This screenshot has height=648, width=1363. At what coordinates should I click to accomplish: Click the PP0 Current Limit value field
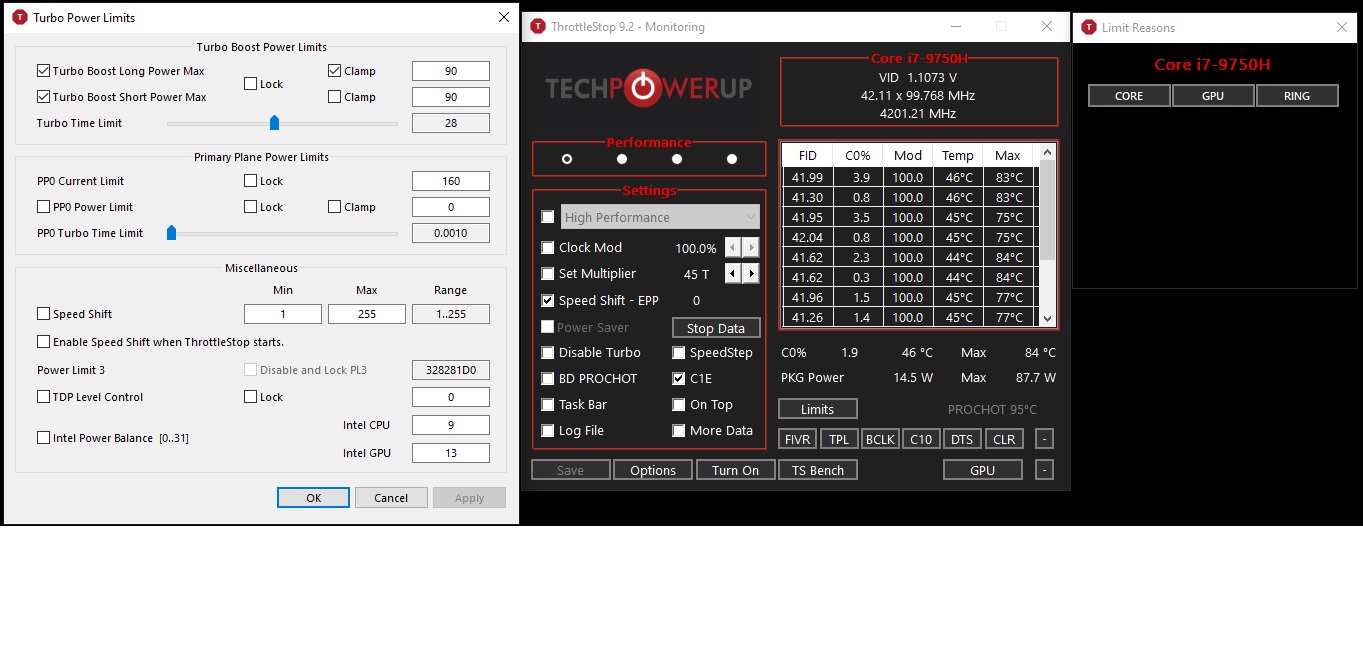click(450, 181)
